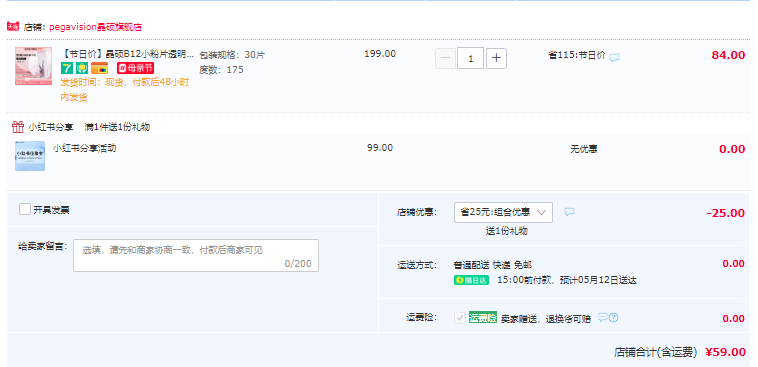Click the 省115:节日价 discount text
Screen dimensions: 758x367
pyautogui.click(x=577, y=55)
